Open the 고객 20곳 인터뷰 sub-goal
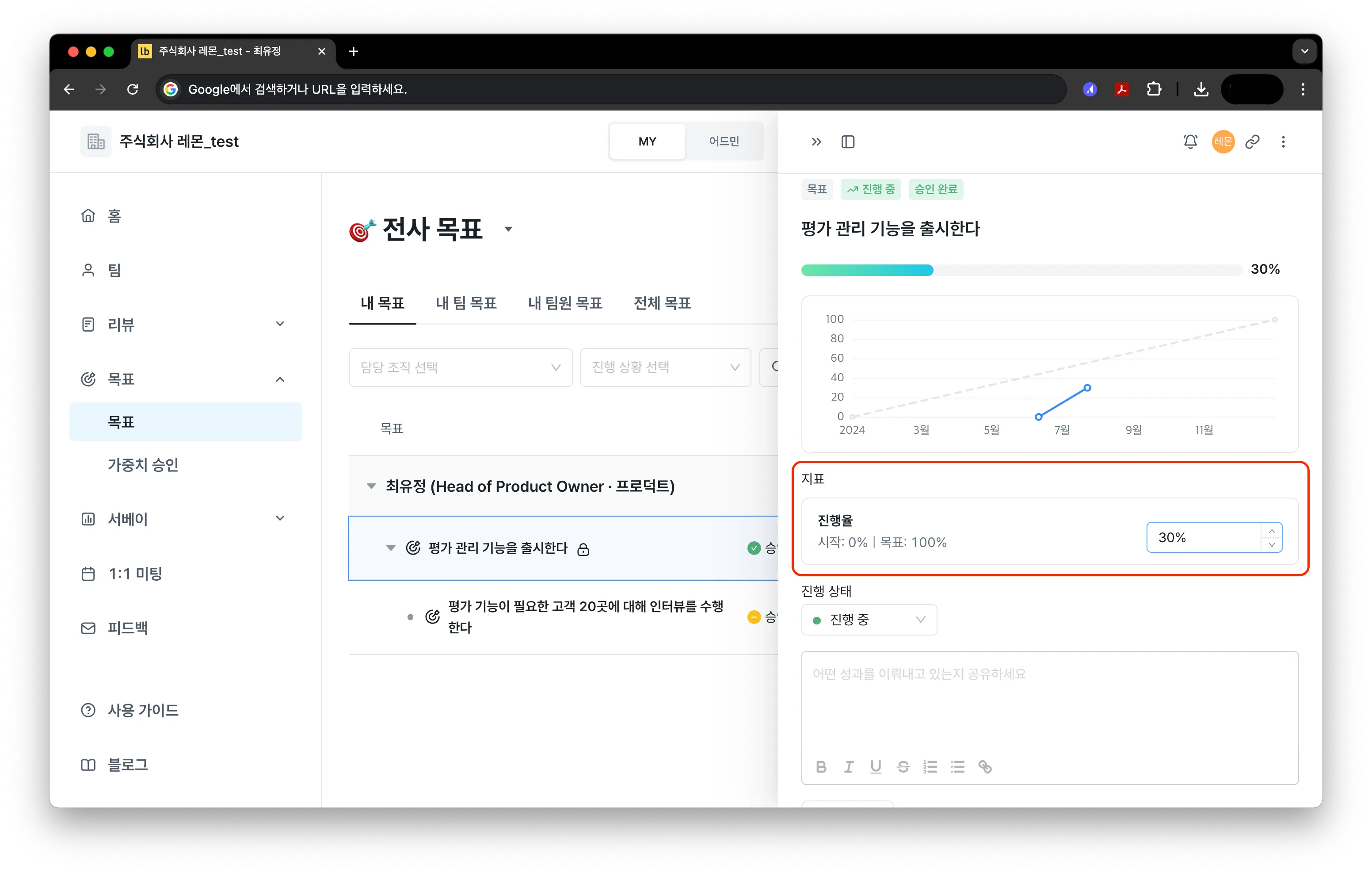 [x=585, y=616]
